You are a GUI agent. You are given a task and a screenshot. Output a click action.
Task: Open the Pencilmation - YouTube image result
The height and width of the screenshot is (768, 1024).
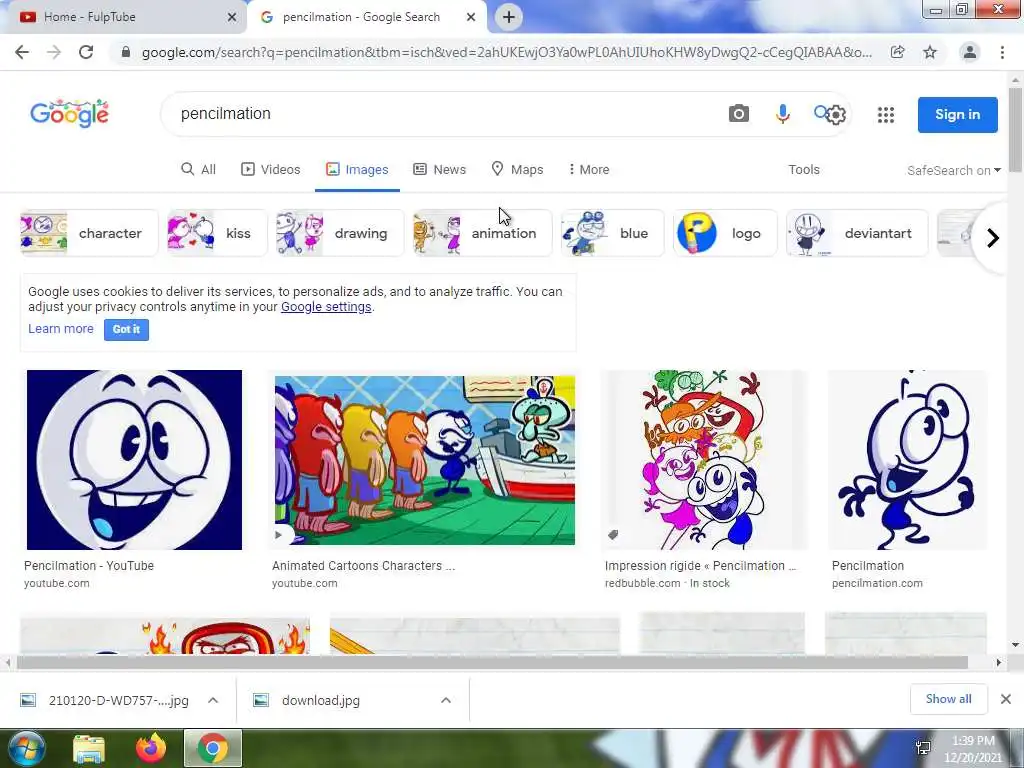134,460
